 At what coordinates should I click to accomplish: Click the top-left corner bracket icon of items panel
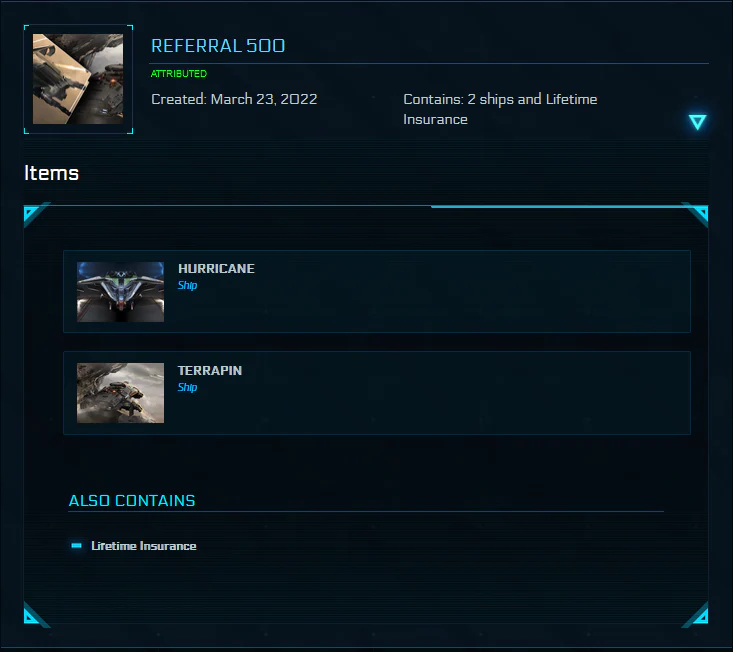click(x=36, y=215)
